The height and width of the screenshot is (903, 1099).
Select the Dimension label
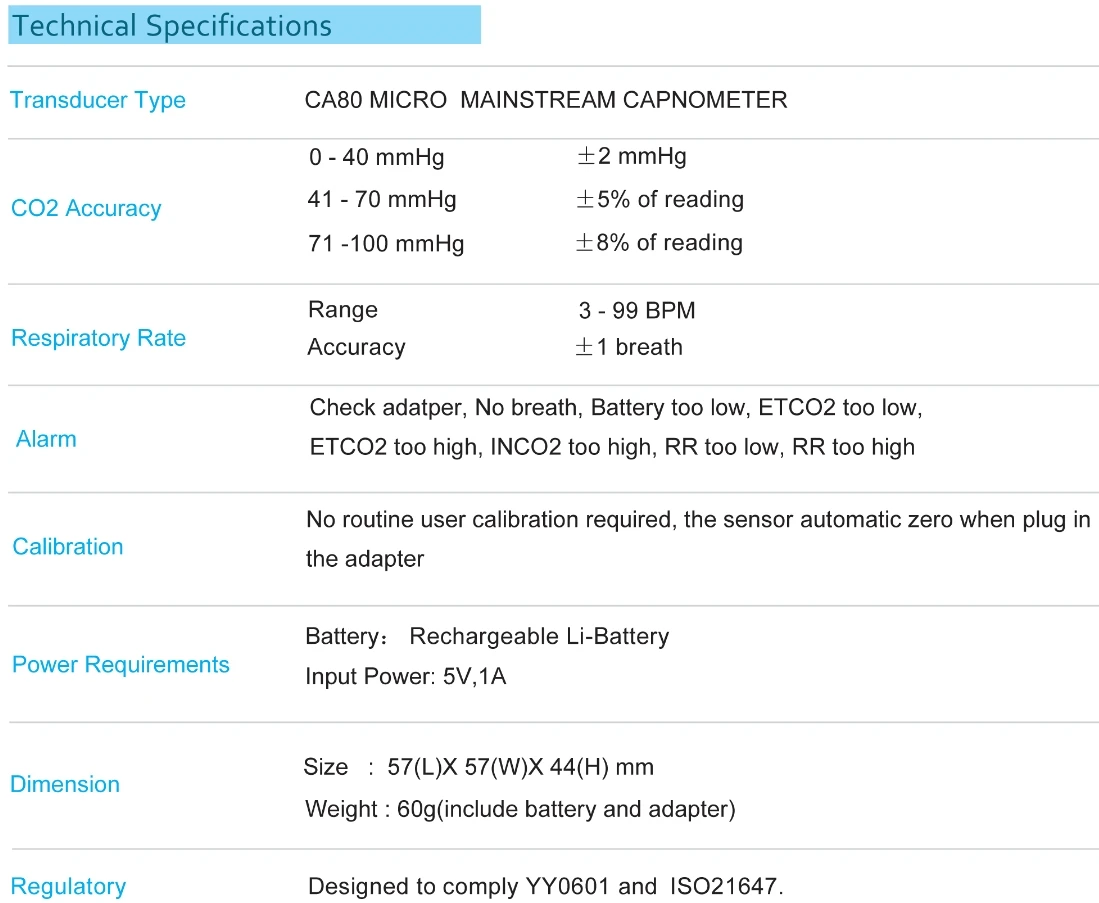[x=65, y=784]
